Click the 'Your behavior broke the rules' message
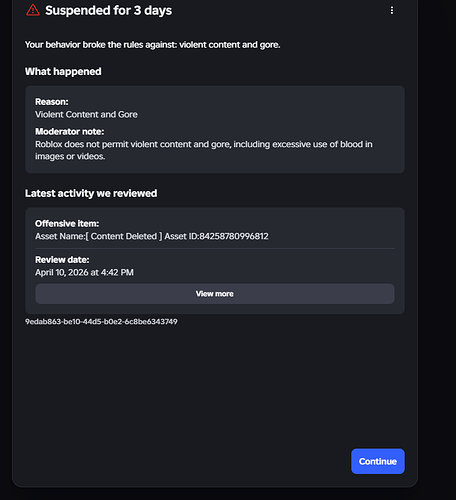 click(x=153, y=45)
